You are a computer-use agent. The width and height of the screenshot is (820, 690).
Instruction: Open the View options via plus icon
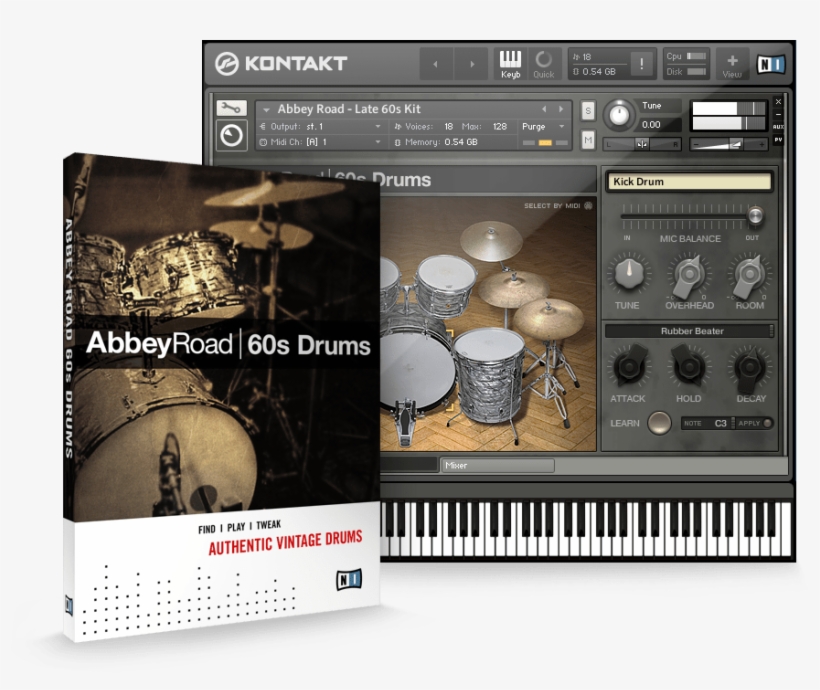[732, 58]
